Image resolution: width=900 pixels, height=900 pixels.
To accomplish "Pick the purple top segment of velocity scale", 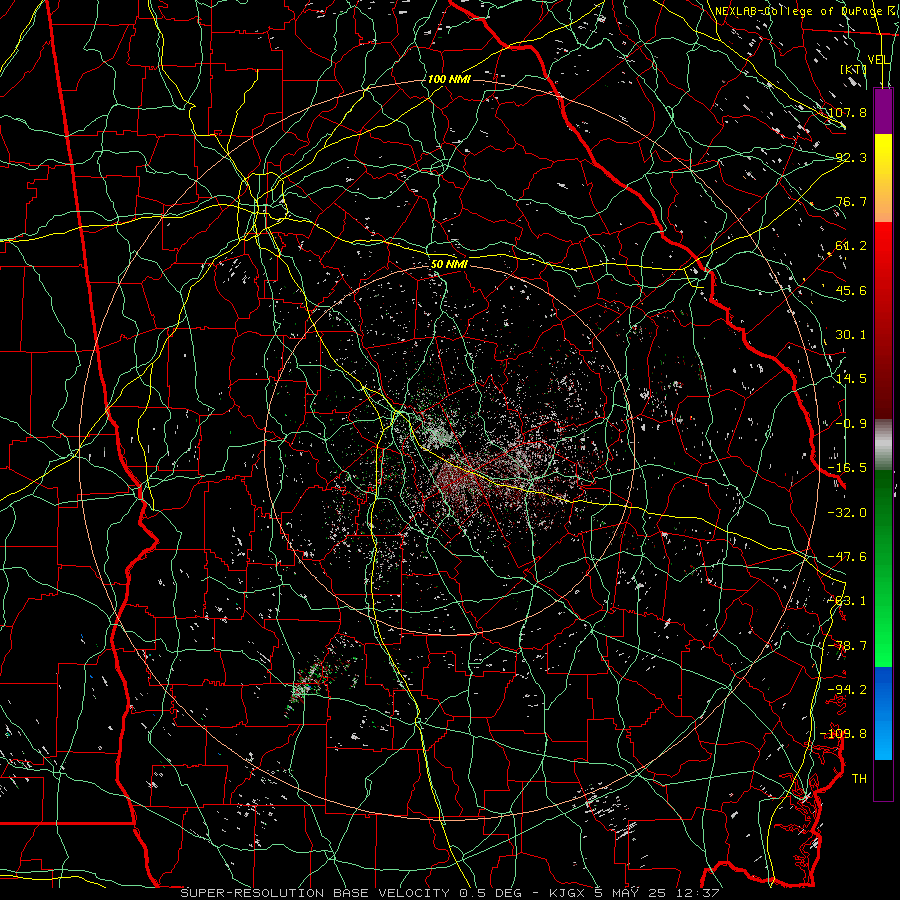I will (883, 112).
